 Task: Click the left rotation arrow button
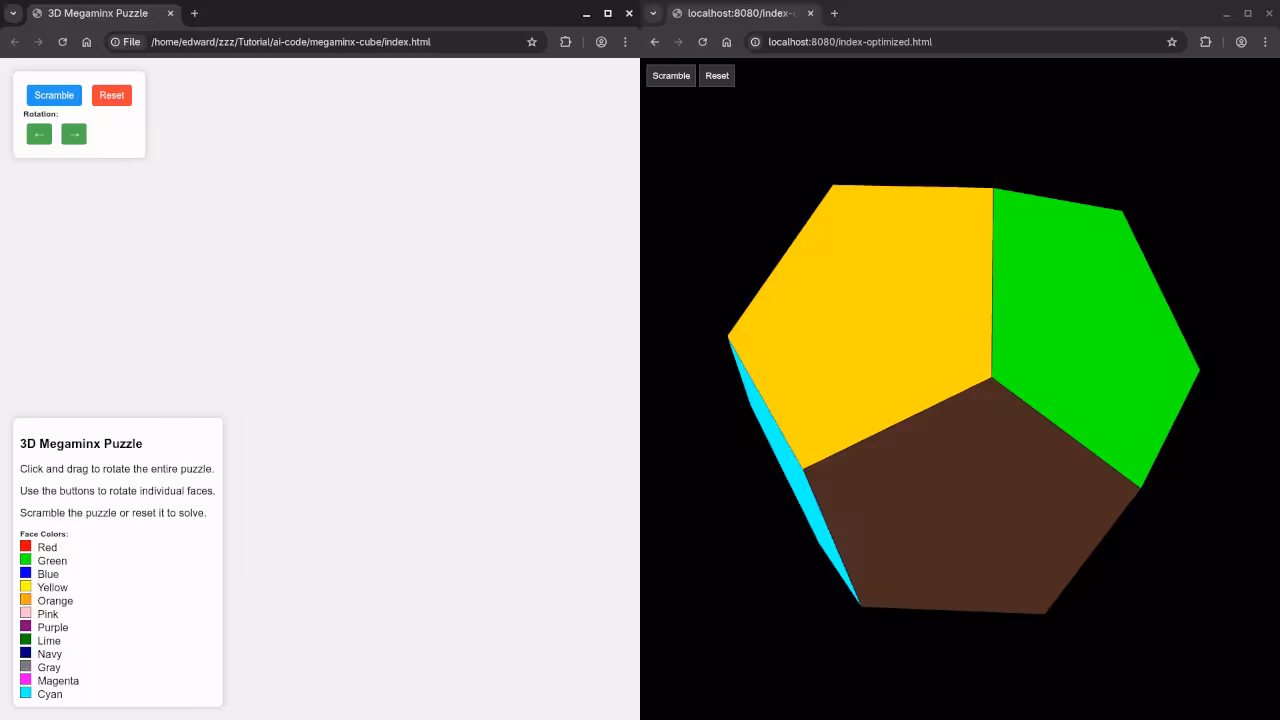38,133
